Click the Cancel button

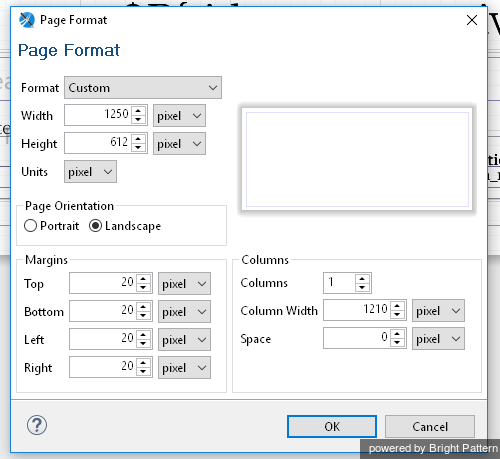pyautogui.click(x=430, y=427)
